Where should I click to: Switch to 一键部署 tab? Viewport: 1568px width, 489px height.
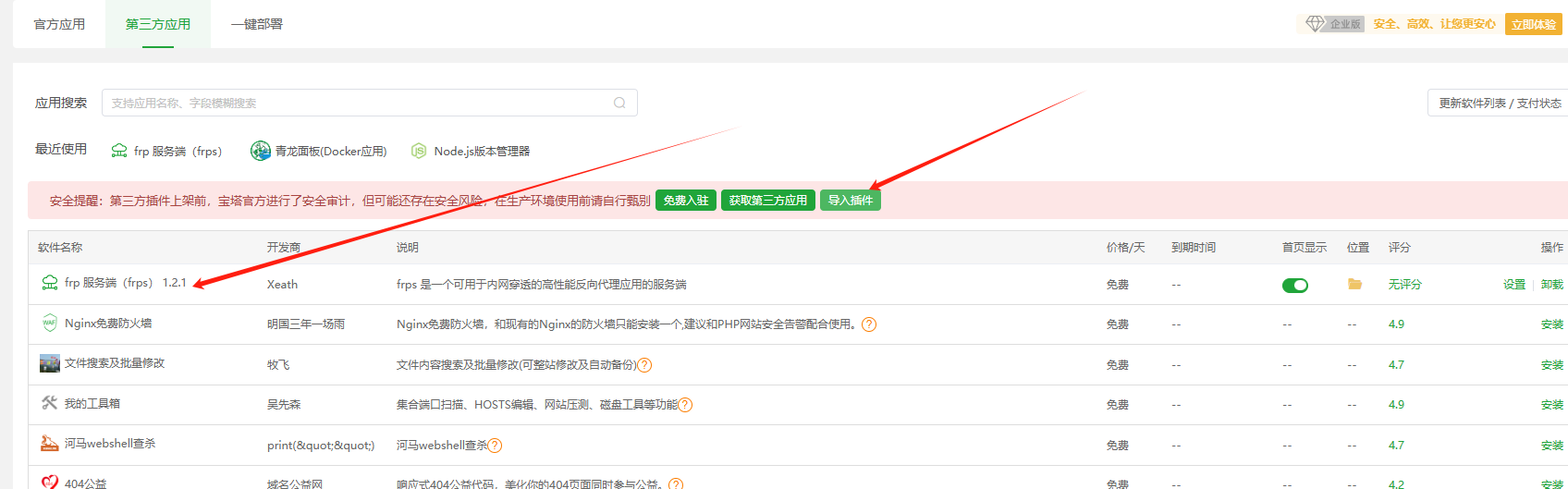click(256, 24)
